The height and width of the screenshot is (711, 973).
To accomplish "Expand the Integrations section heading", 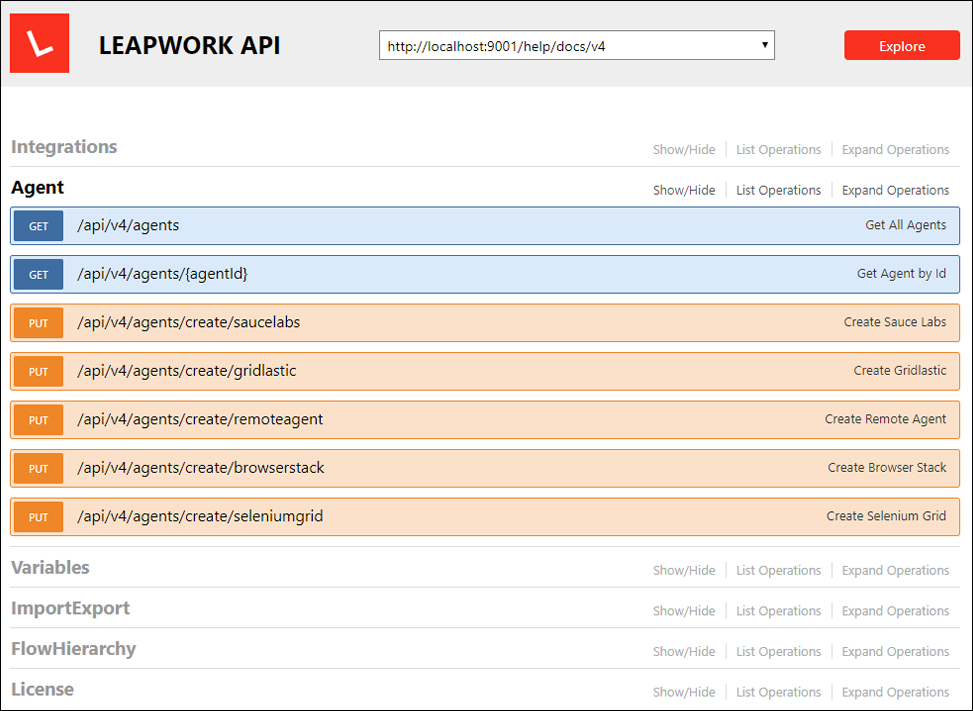I will 64,147.
